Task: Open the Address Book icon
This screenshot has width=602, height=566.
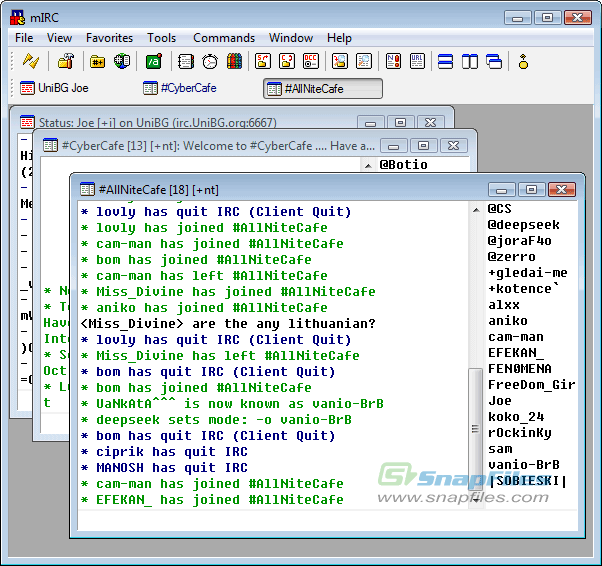Action: (186, 61)
